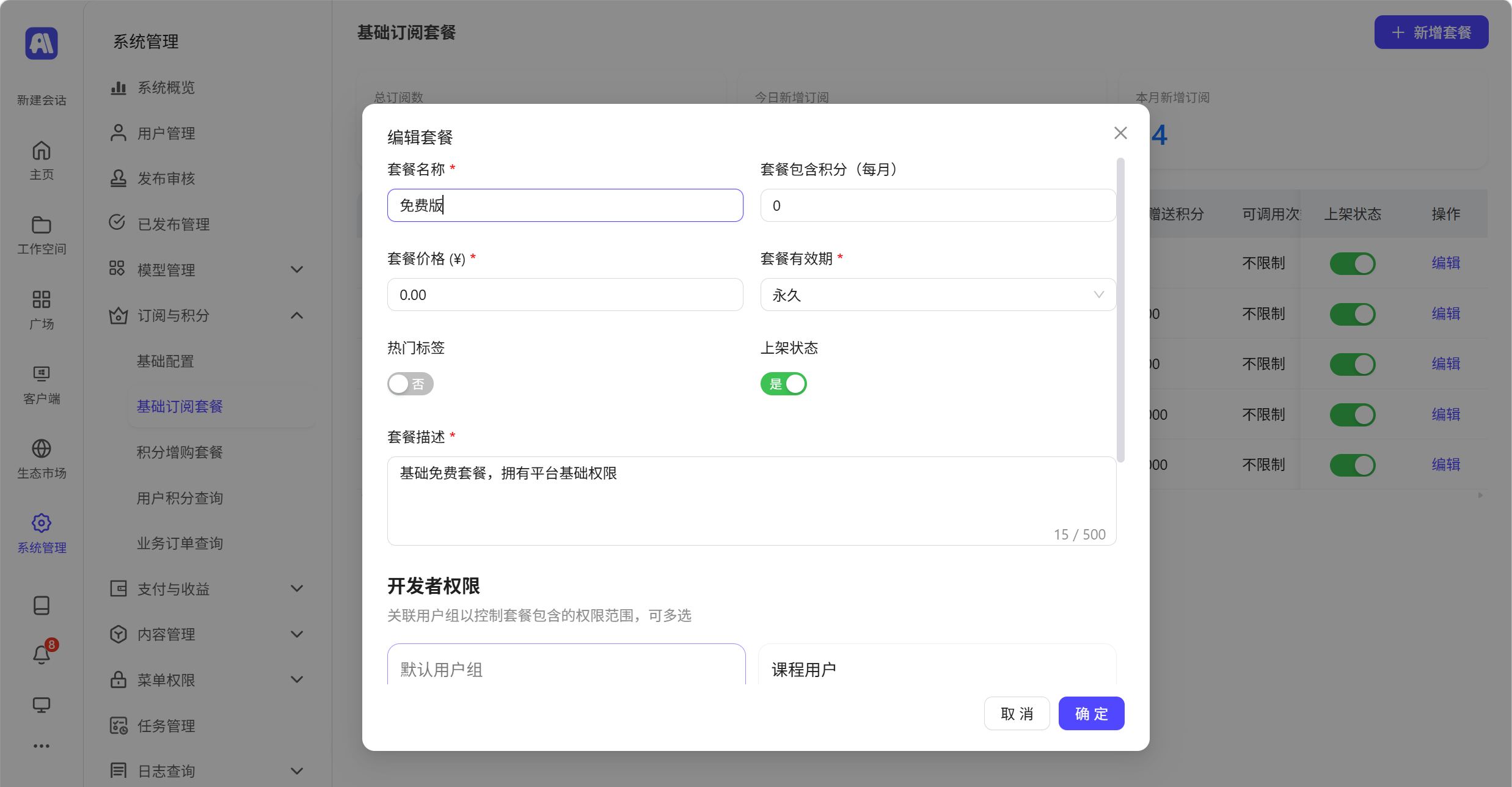Toggle the 上架状态 switch showing 是
This screenshot has width=1512, height=787.
(784, 384)
